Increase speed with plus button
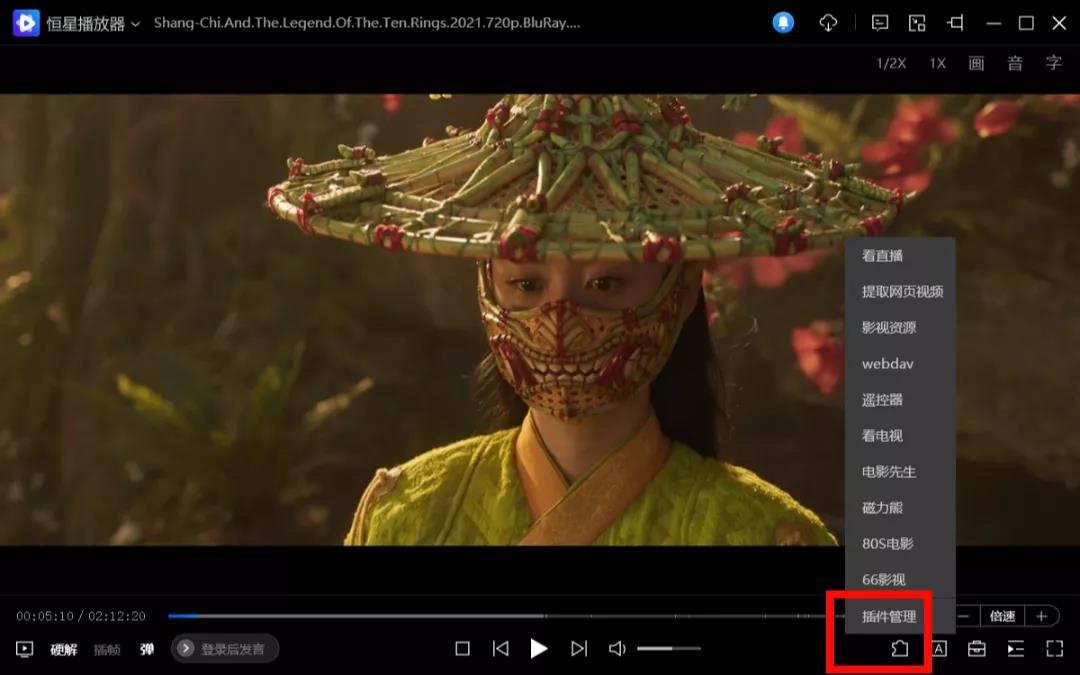The image size is (1080, 675). 1041,616
